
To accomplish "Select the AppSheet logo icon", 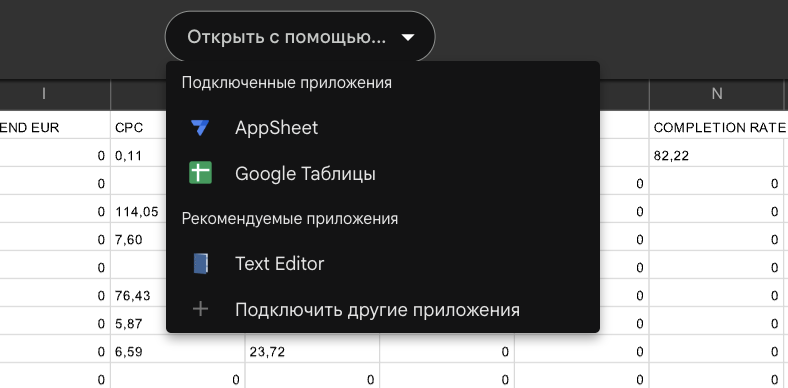I will point(200,128).
